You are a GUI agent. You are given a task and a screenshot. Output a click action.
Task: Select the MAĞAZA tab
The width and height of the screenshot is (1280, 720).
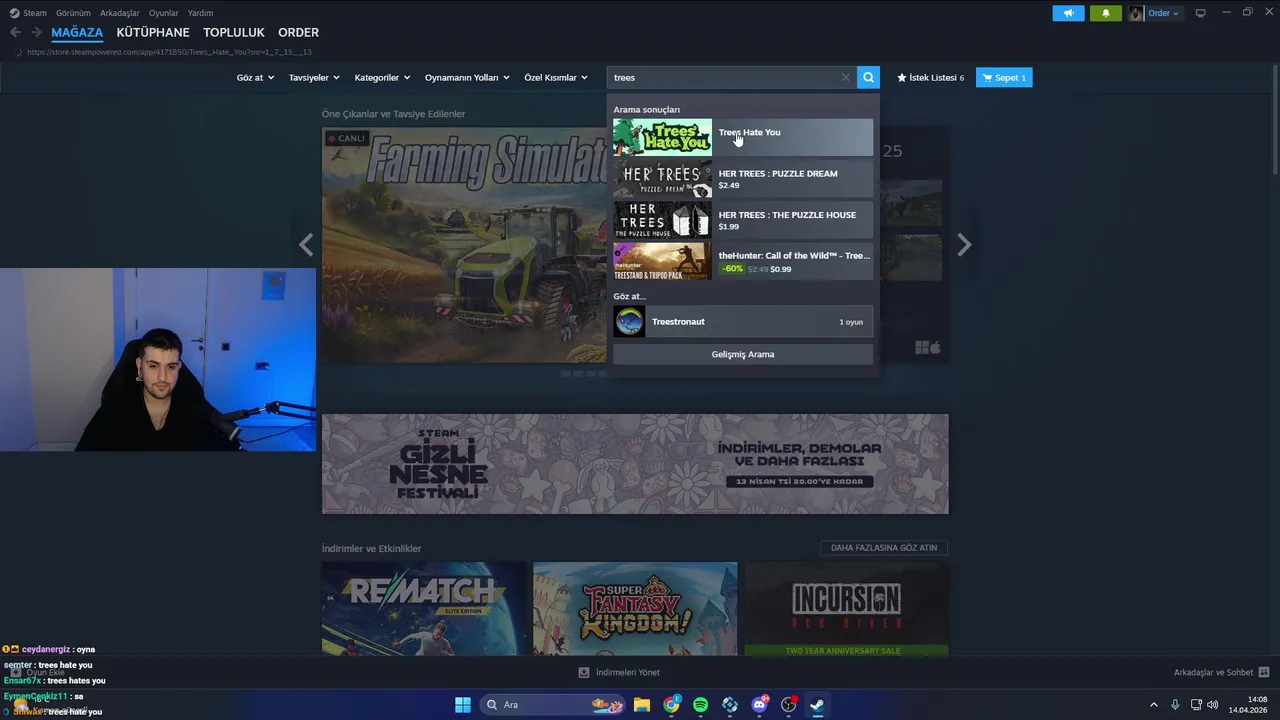pos(77,32)
